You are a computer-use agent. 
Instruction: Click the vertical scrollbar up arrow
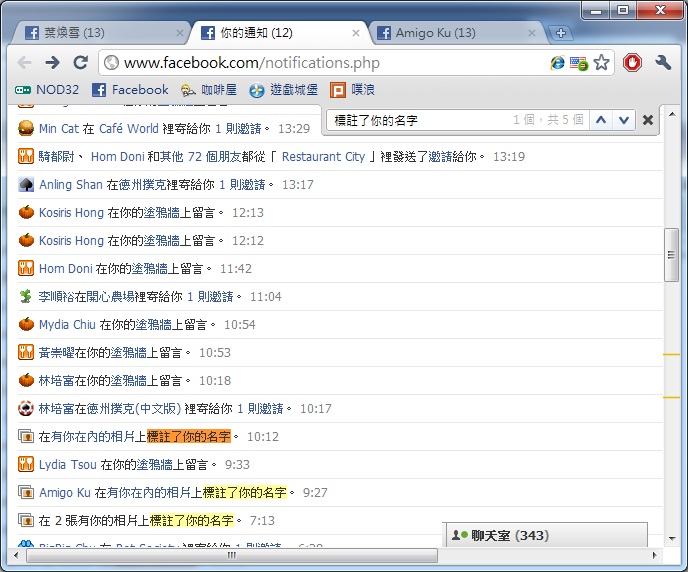point(672,114)
